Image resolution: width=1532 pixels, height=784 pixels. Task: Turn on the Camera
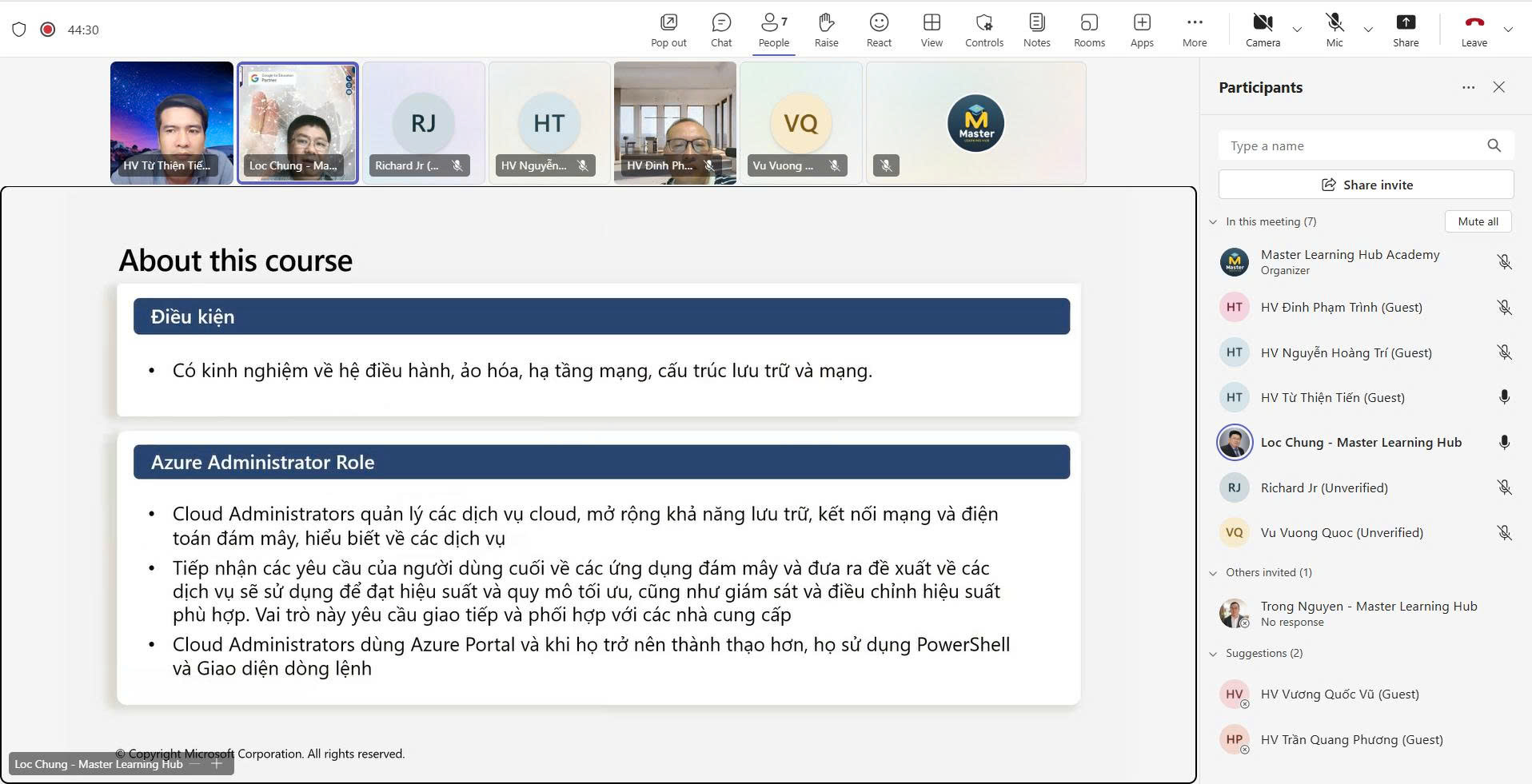1263,30
